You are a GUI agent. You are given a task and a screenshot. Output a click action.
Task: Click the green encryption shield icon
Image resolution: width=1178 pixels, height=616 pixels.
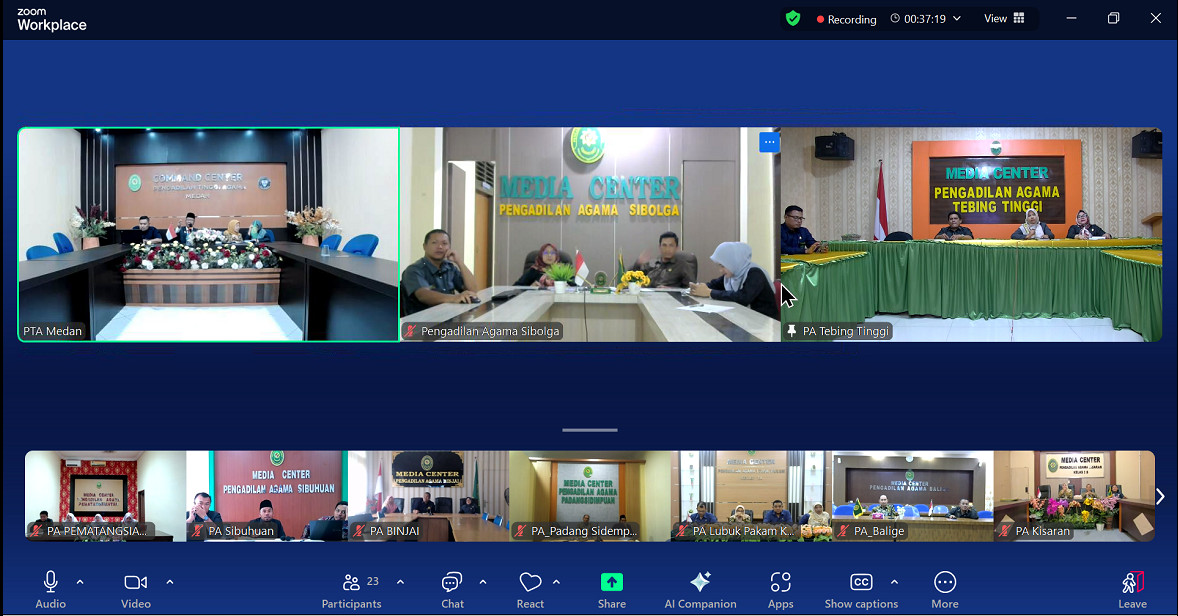point(793,18)
